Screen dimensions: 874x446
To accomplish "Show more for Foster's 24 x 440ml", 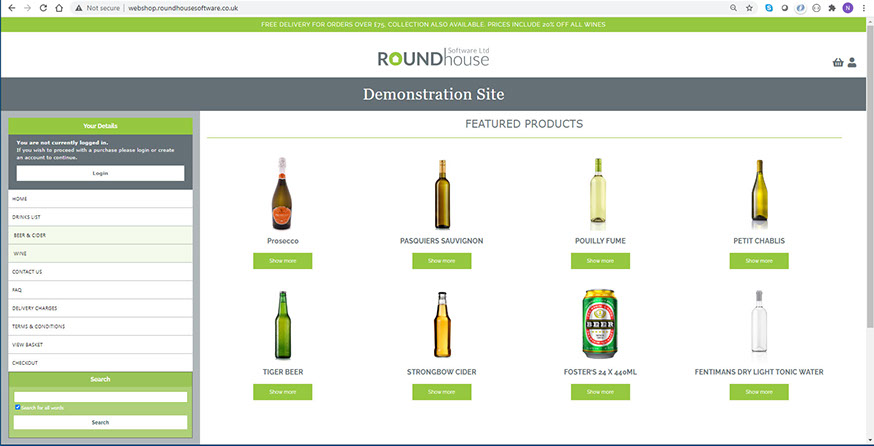I will pyautogui.click(x=600, y=392).
